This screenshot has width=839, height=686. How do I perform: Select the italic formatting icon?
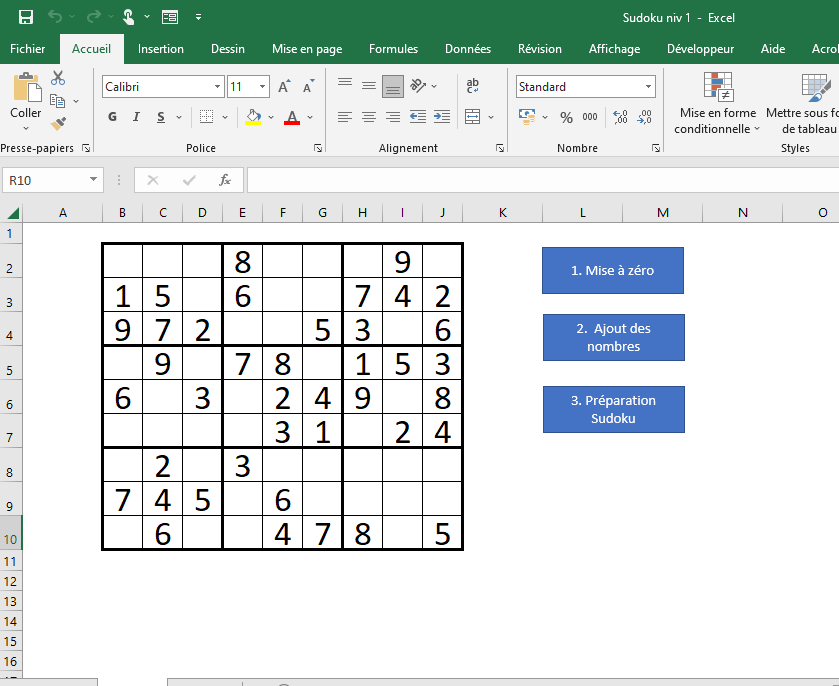[135, 117]
